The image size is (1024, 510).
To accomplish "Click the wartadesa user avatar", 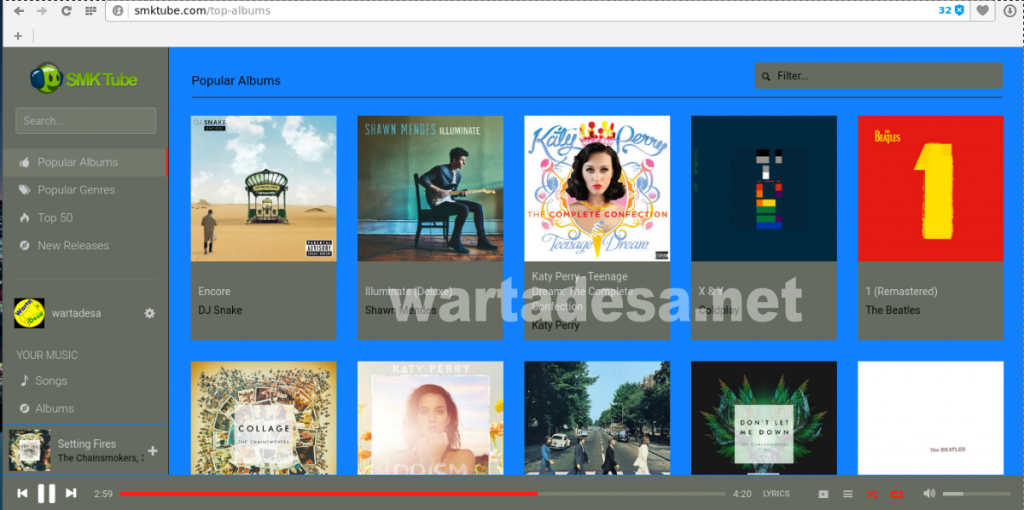I will (29, 313).
